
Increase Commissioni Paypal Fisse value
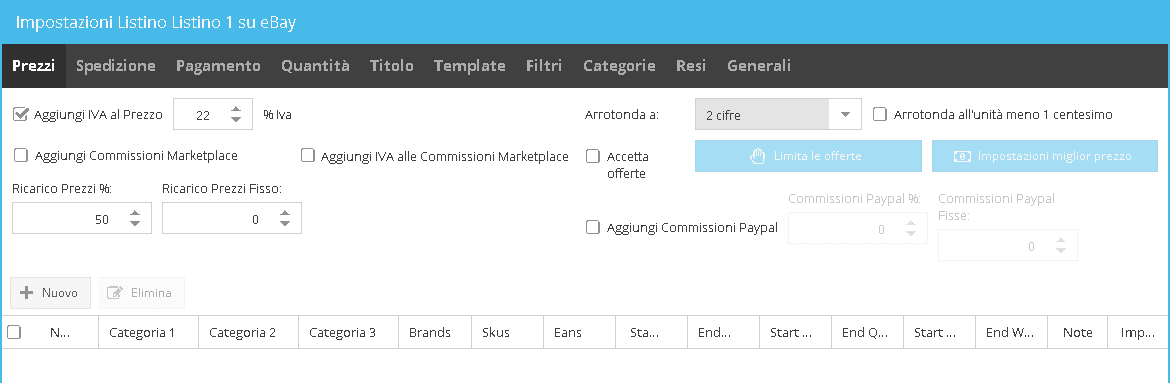[x=1061, y=240]
